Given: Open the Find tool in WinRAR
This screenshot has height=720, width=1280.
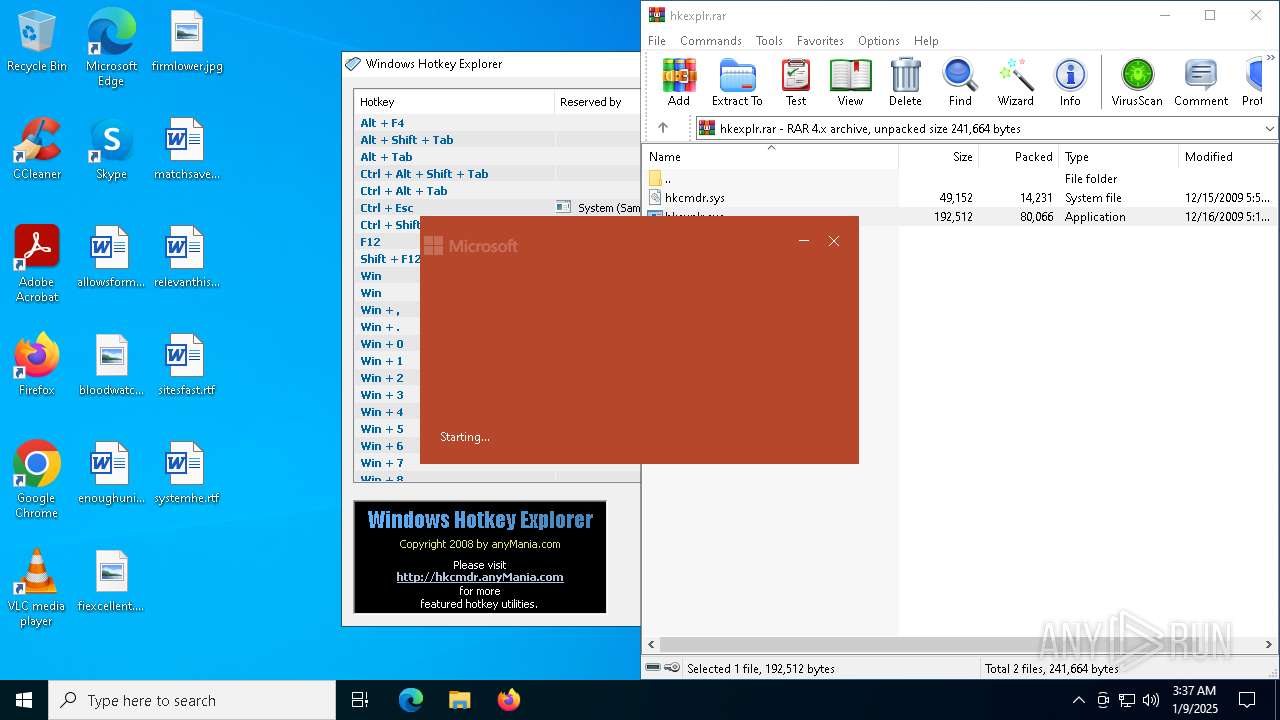Looking at the screenshot, I should 960,82.
